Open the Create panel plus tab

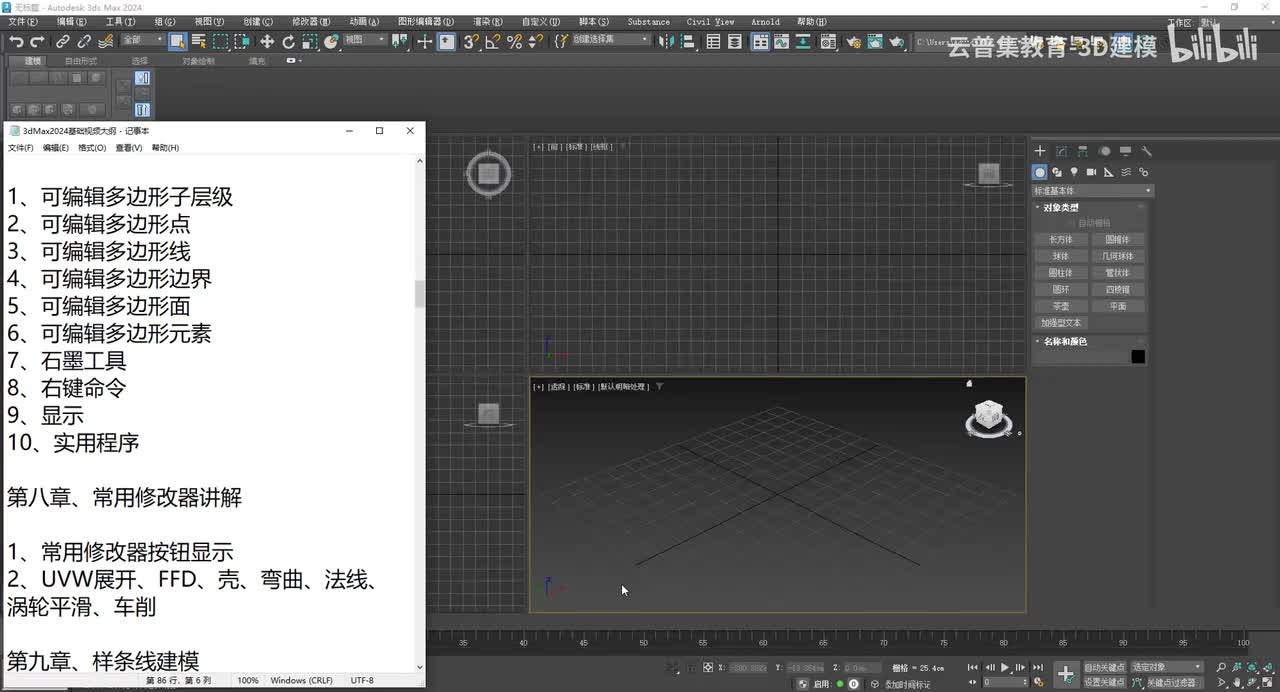point(1040,151)
